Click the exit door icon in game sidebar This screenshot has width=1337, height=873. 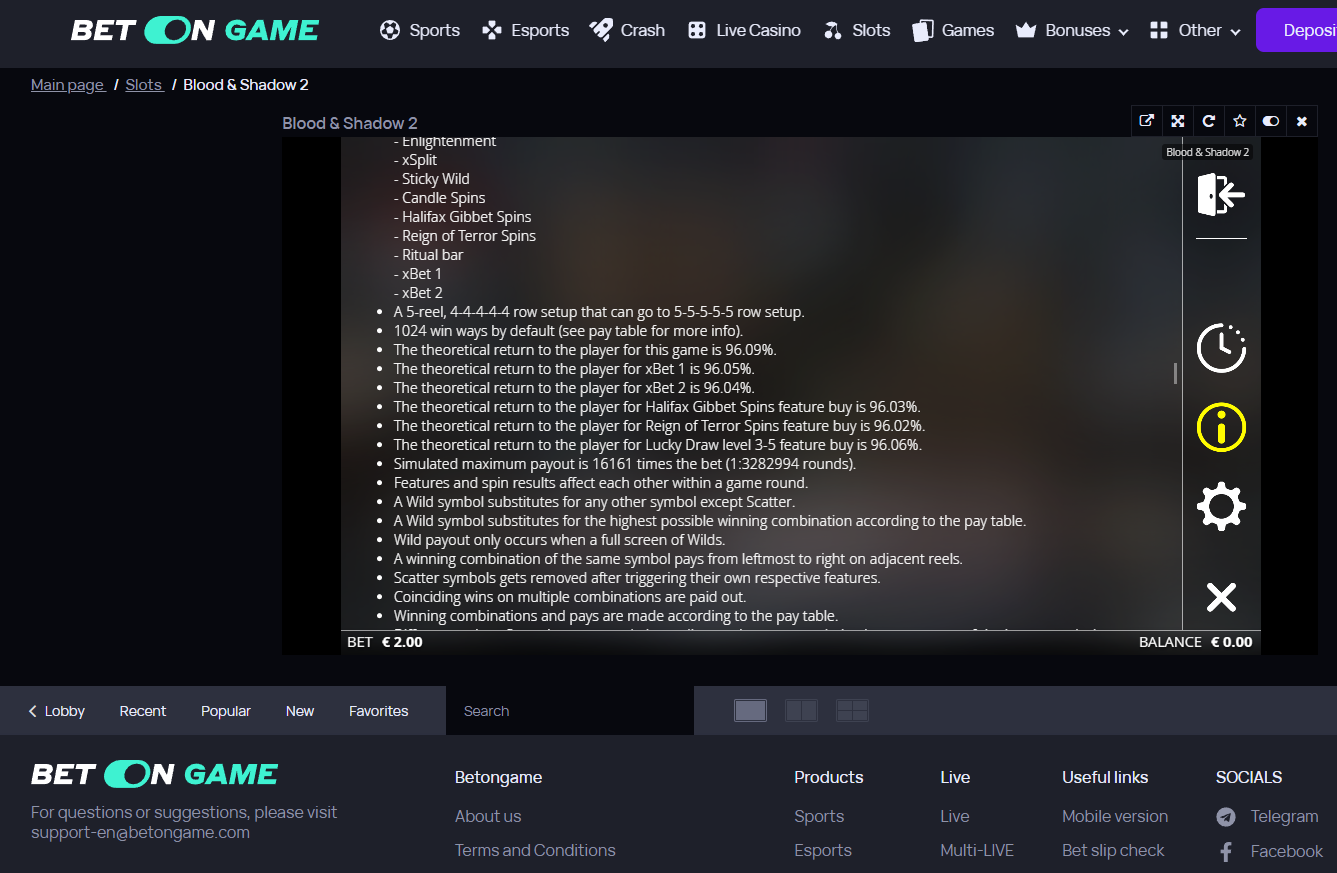click(x=1221, y=194)
